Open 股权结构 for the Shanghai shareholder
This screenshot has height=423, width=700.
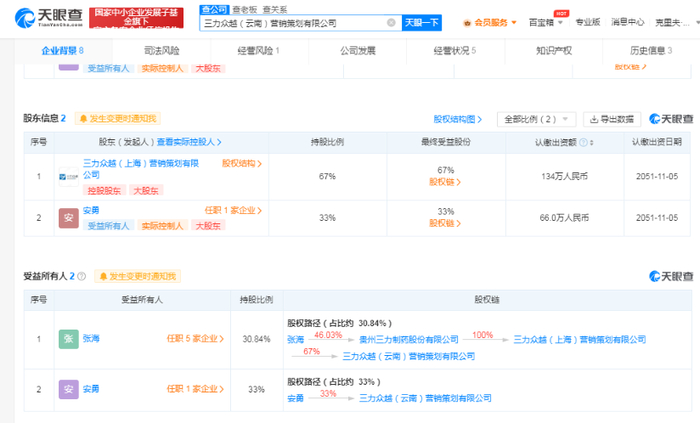(x=242, y=164)
